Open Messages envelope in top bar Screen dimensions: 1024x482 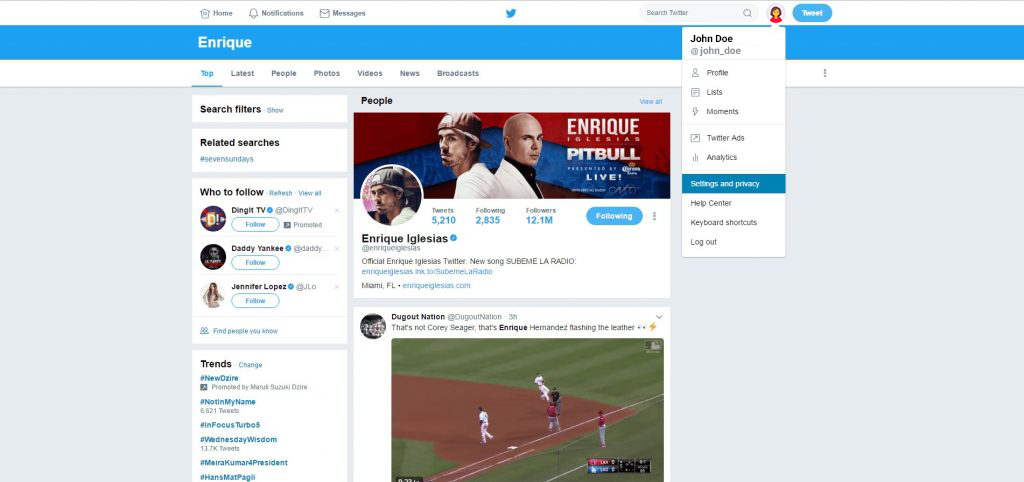pyautogui.click(x=342, y=13)
